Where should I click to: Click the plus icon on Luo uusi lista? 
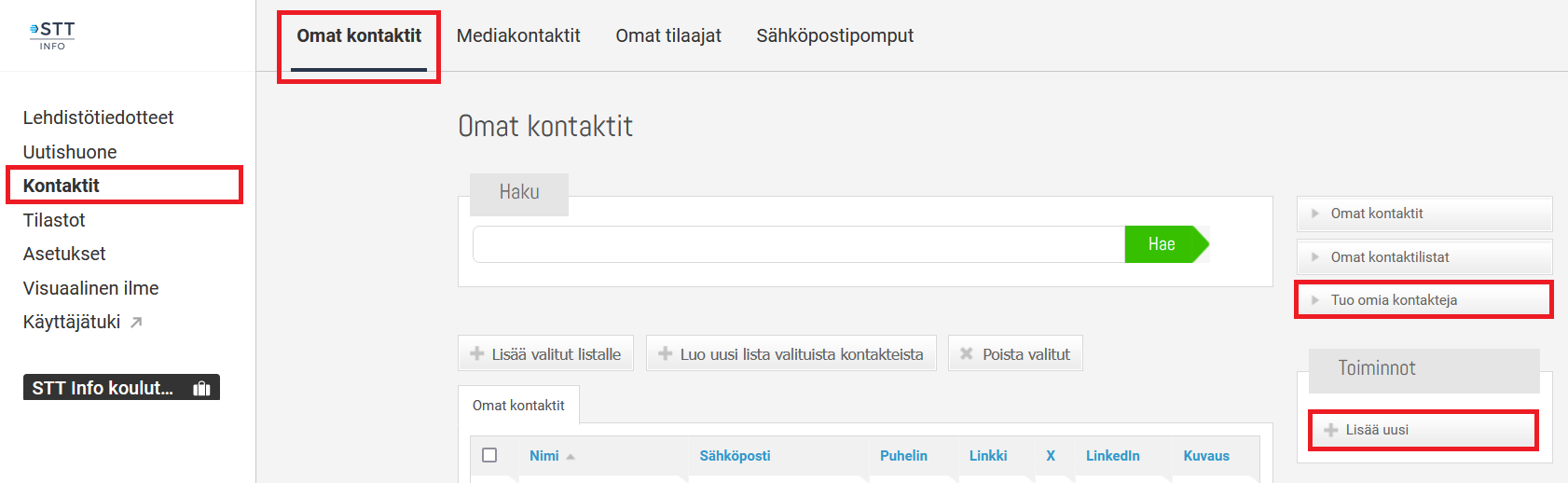665,354
